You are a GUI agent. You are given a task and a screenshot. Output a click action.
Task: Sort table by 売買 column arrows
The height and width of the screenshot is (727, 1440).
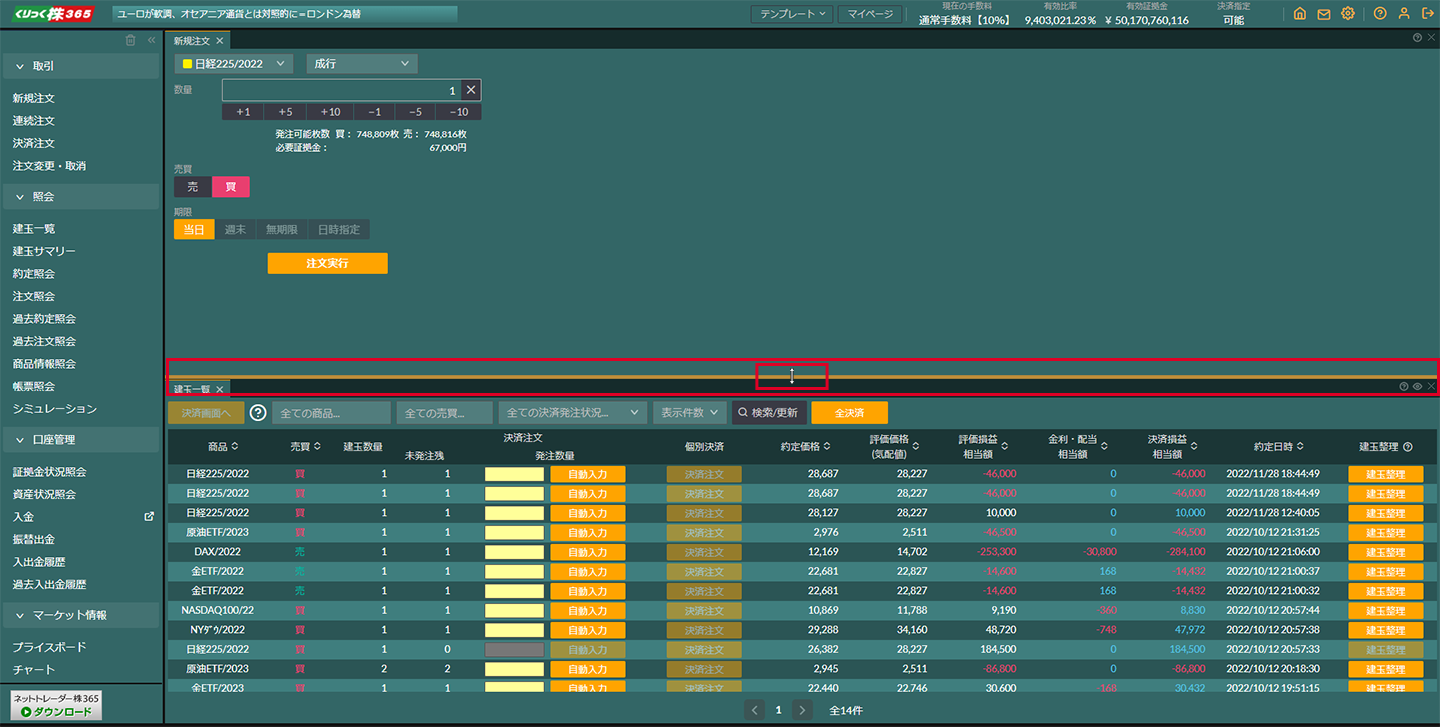click(x=317, y=447)
